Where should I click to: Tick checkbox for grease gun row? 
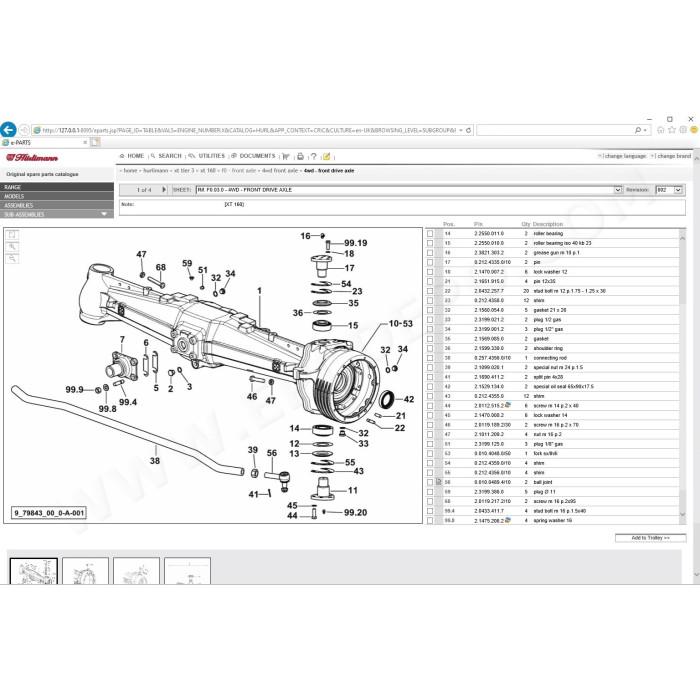tap(430, 253)
